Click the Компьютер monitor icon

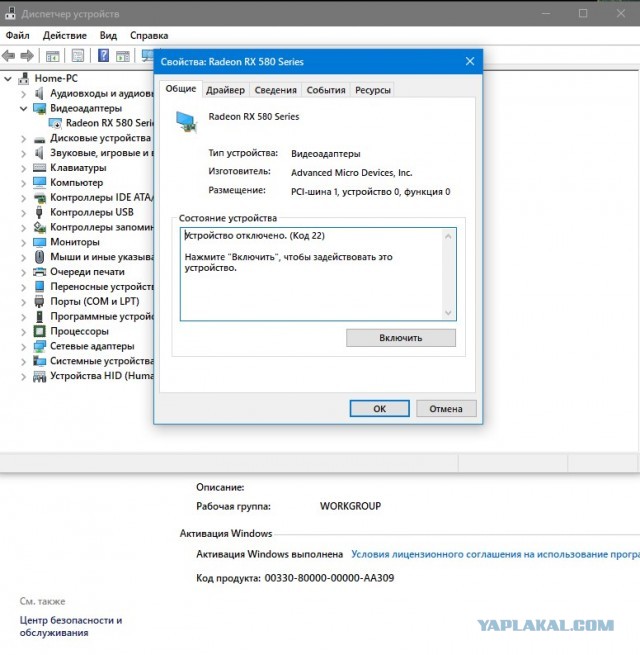click(39, 183)
